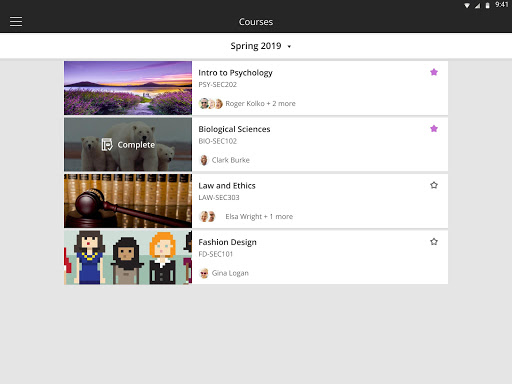Open Biological Sciences polar bear thumbnail

128,144
